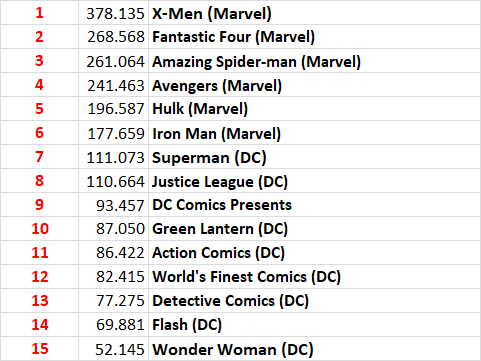
Task: Click the value 378.135 cell
Action: 113,13
